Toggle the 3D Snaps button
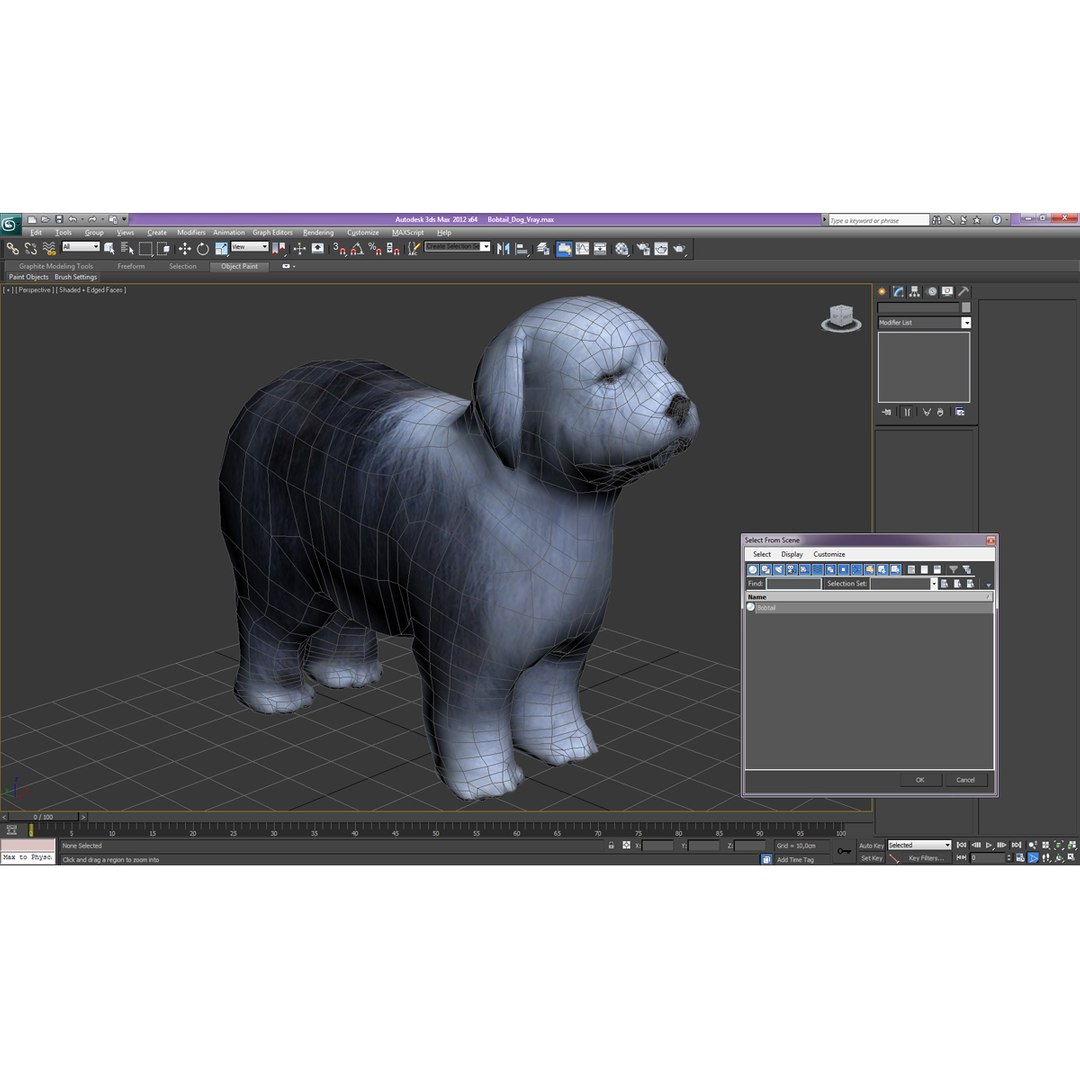 [x=340, y=249]
